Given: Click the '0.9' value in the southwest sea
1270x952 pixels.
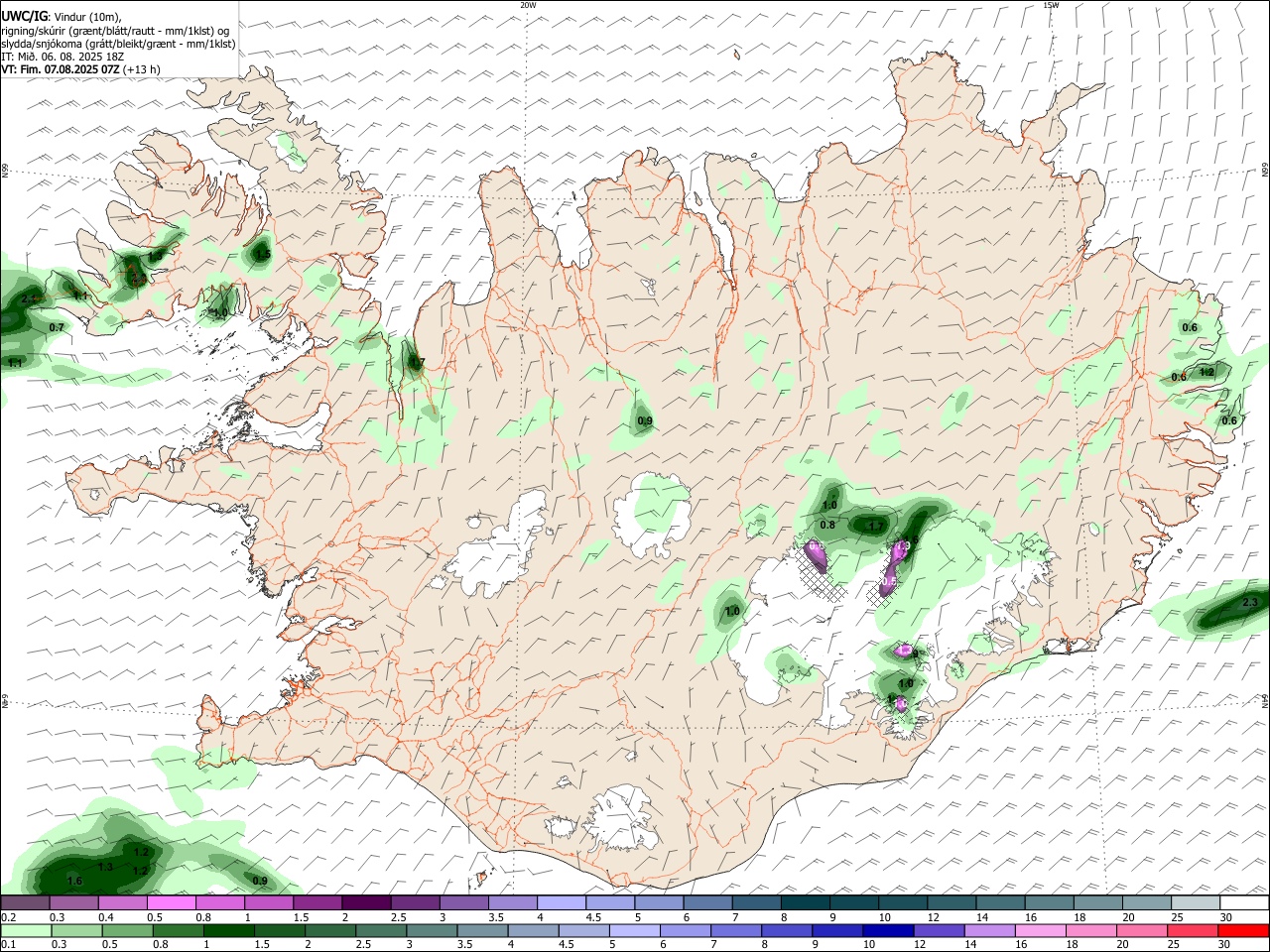Looking at the screenshot, I should pyautogui.click(x=260, y=881).
